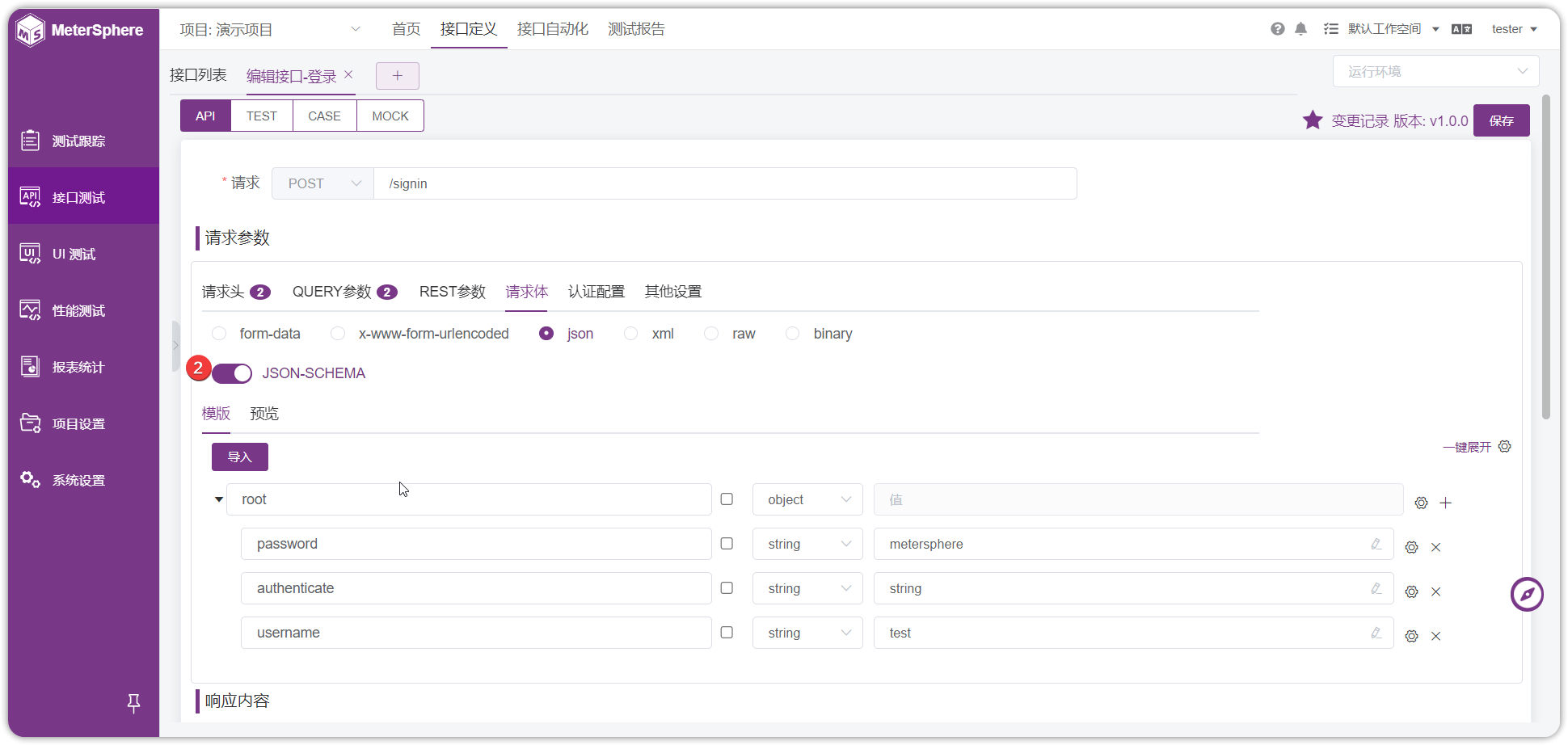The width and height of the screenshot is (1568, 745).
Task: Open the task list icon in header
Action: click(x=1330, y=29)
